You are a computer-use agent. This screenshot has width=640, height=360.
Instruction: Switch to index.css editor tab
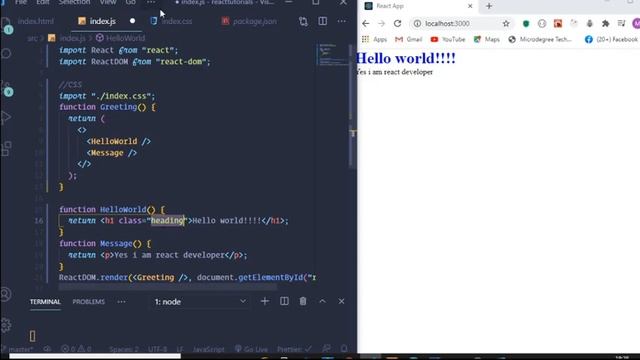(x=177, y=21)
